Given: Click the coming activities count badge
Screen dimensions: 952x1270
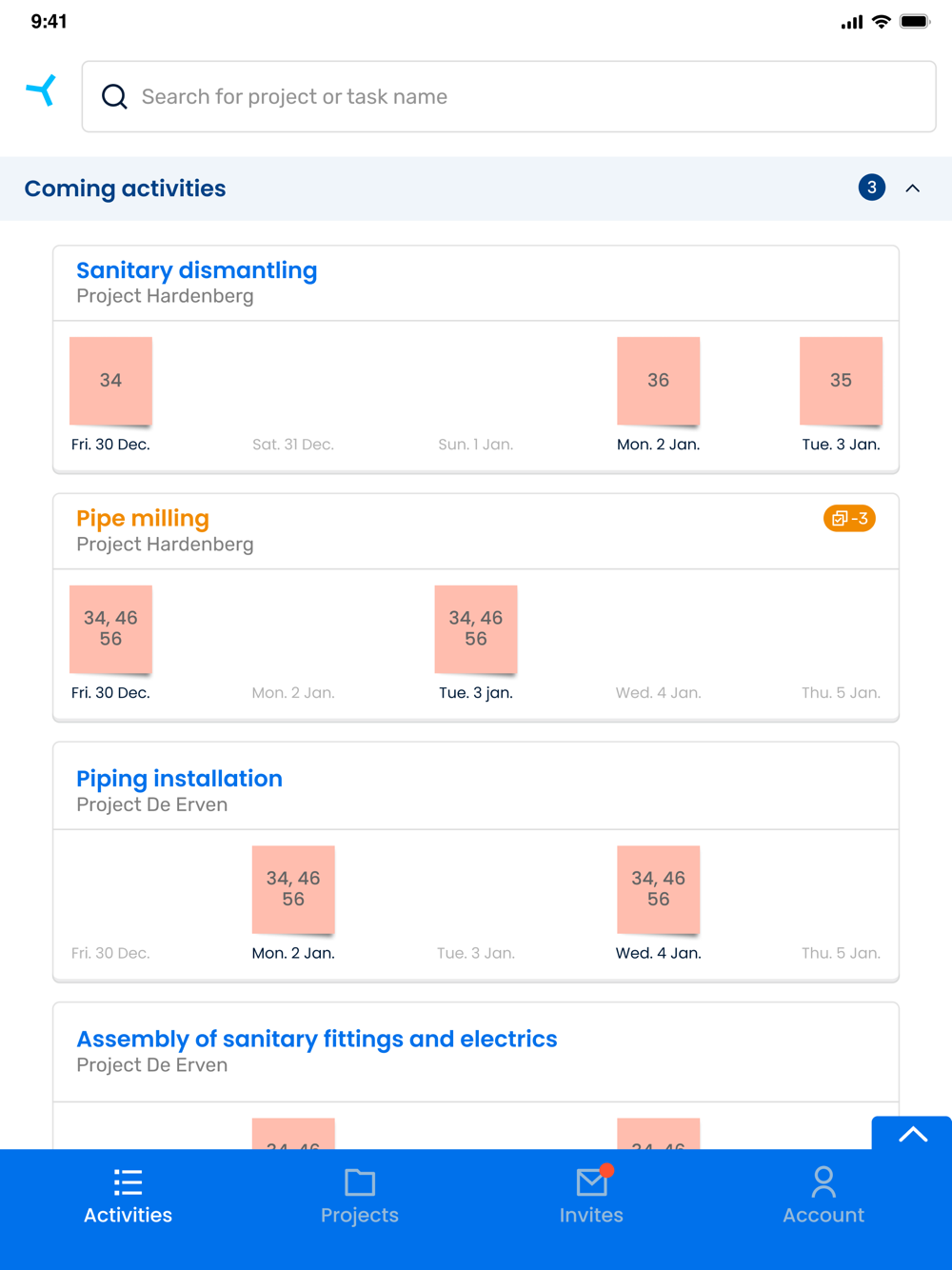Looking at the screenshot, I should click(x=871, y=188).
